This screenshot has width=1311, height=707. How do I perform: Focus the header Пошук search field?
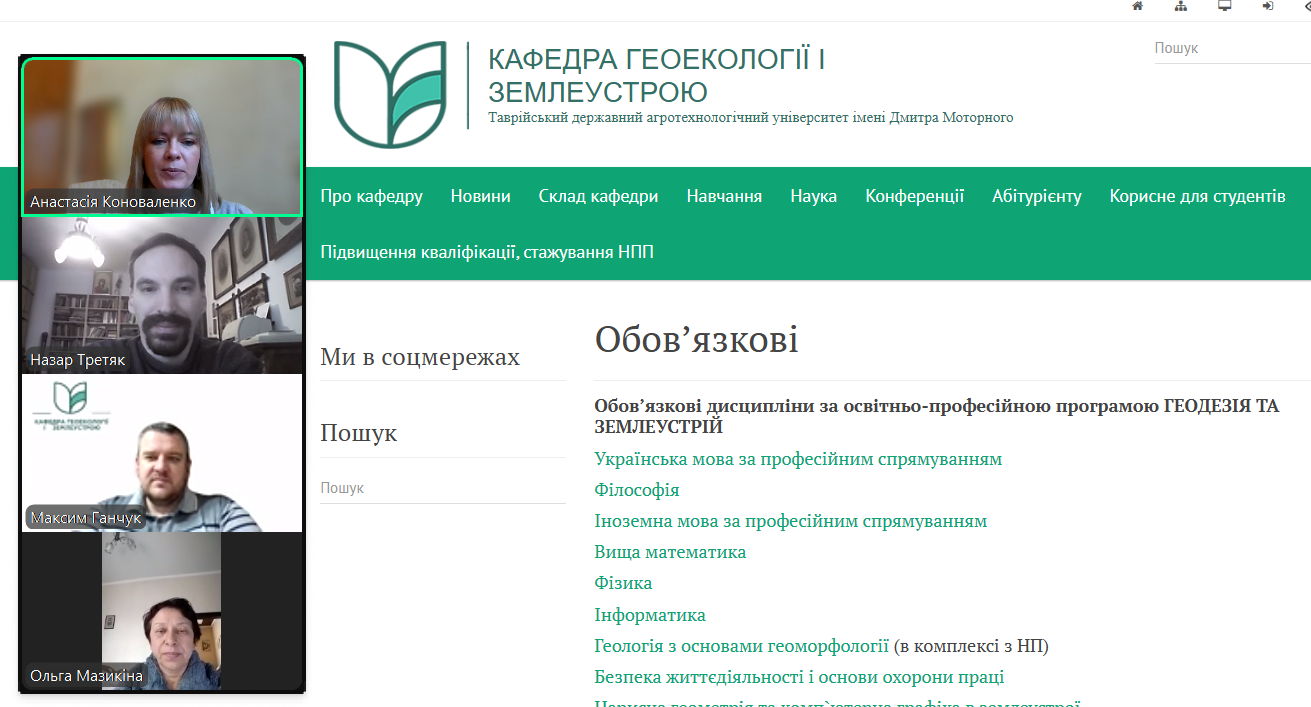tap(1232, 48)
